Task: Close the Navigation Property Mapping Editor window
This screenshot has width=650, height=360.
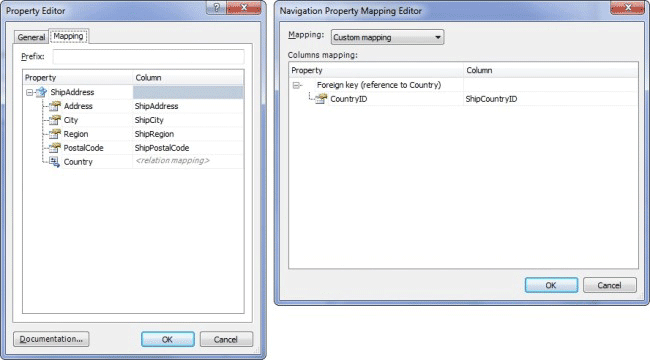Action: point(628,7)
